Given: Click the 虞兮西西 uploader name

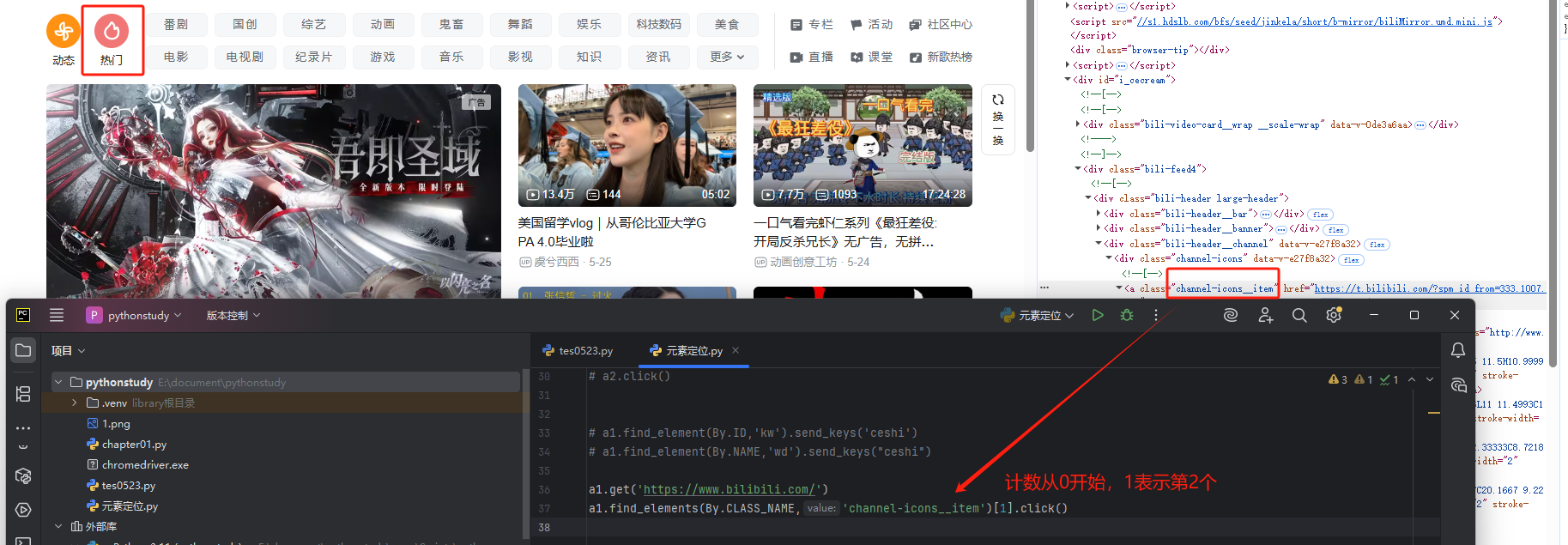Looking at the screenshot, I should click(x=556, y=262).
